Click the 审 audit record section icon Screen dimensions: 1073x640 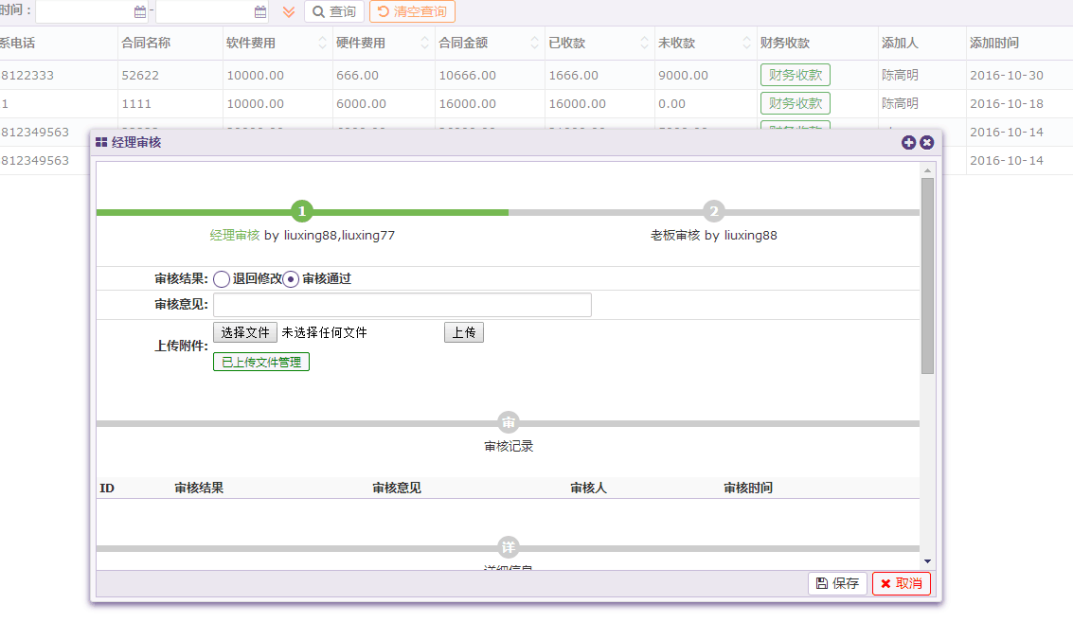pyautogui.click(x=508, y=422)
